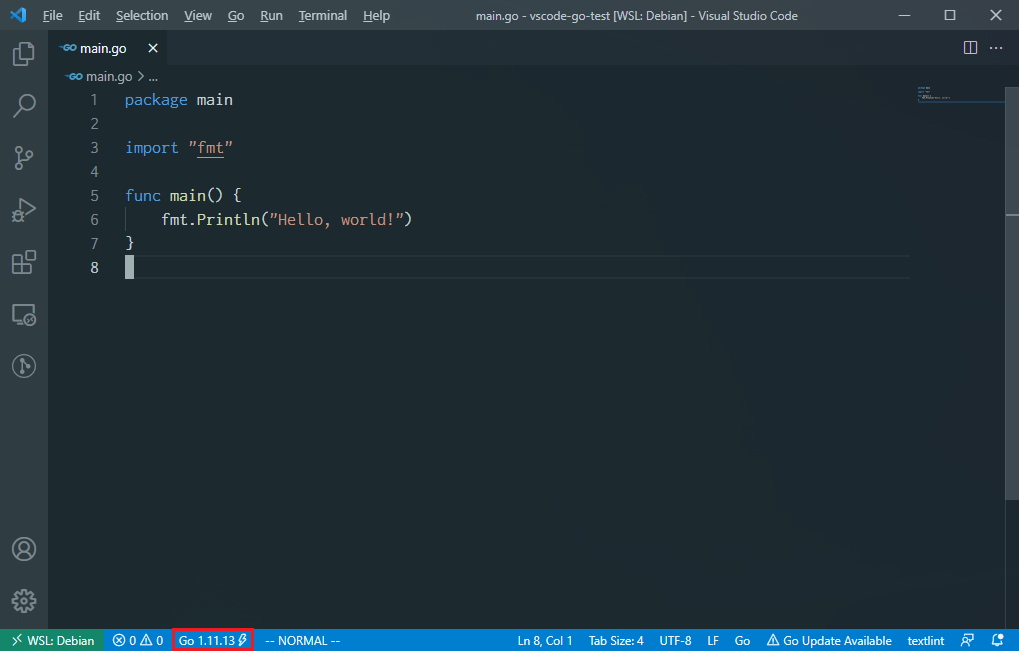Open Problems panel via the errors counter

coord(137,640)
